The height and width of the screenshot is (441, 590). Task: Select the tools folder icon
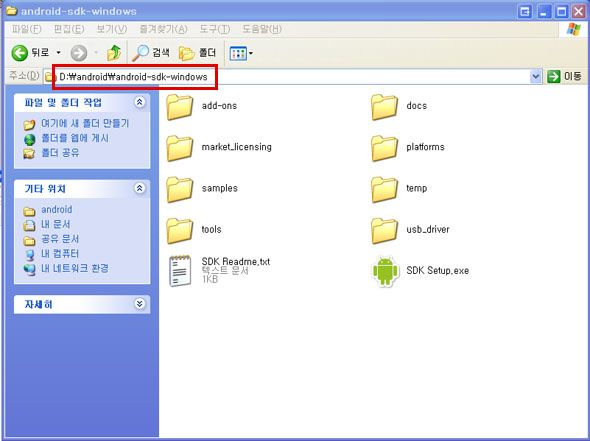(x=179, y=231)
